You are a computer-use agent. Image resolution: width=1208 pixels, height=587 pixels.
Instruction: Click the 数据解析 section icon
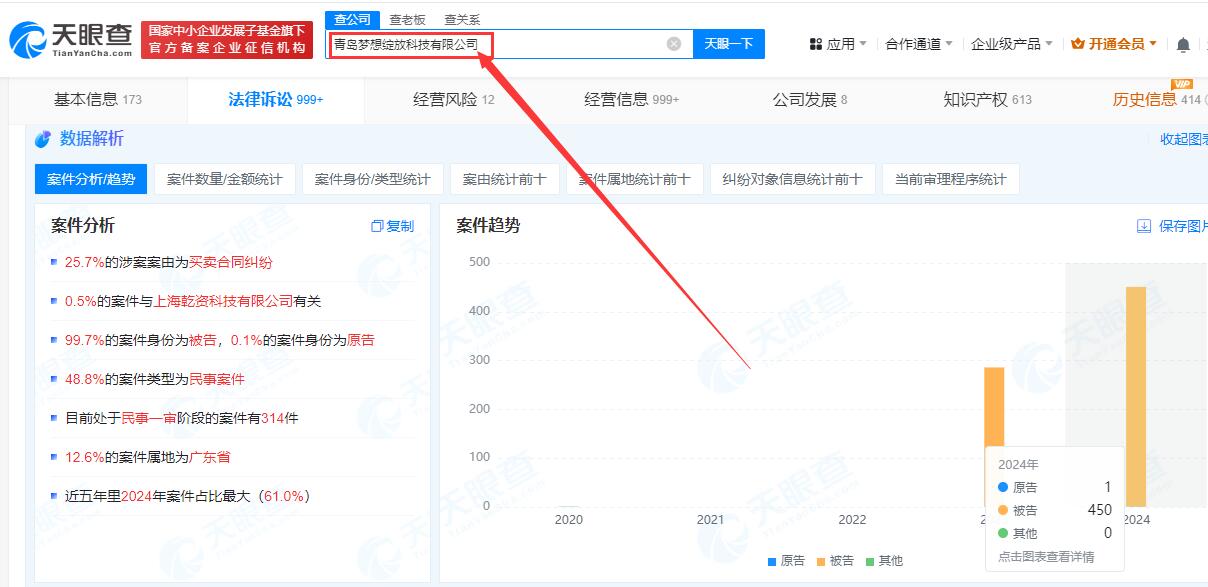click(x=43, y=139)
